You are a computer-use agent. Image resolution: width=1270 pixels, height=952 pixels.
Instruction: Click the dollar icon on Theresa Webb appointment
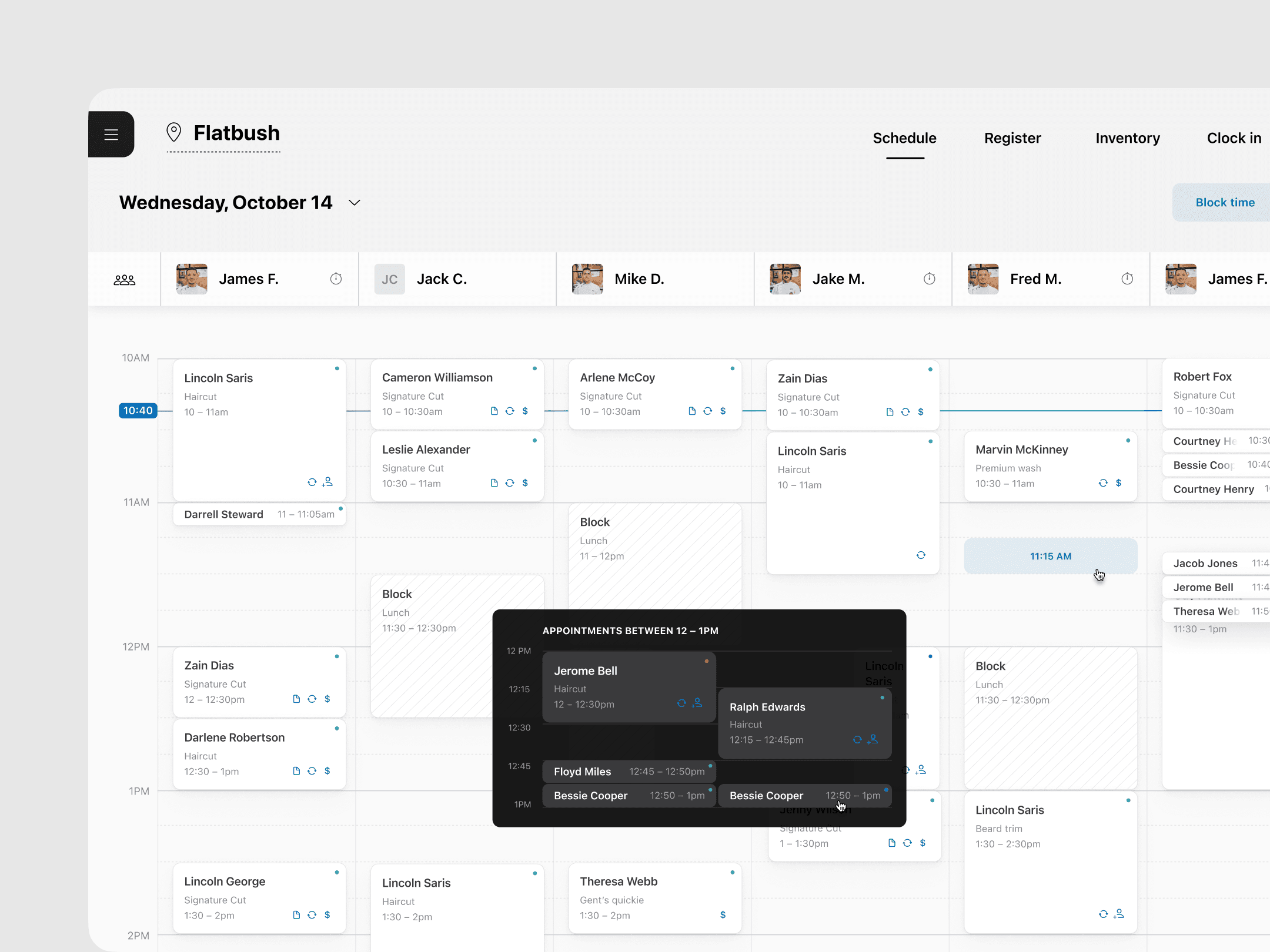pyautogui.click(x=723, y=915)
